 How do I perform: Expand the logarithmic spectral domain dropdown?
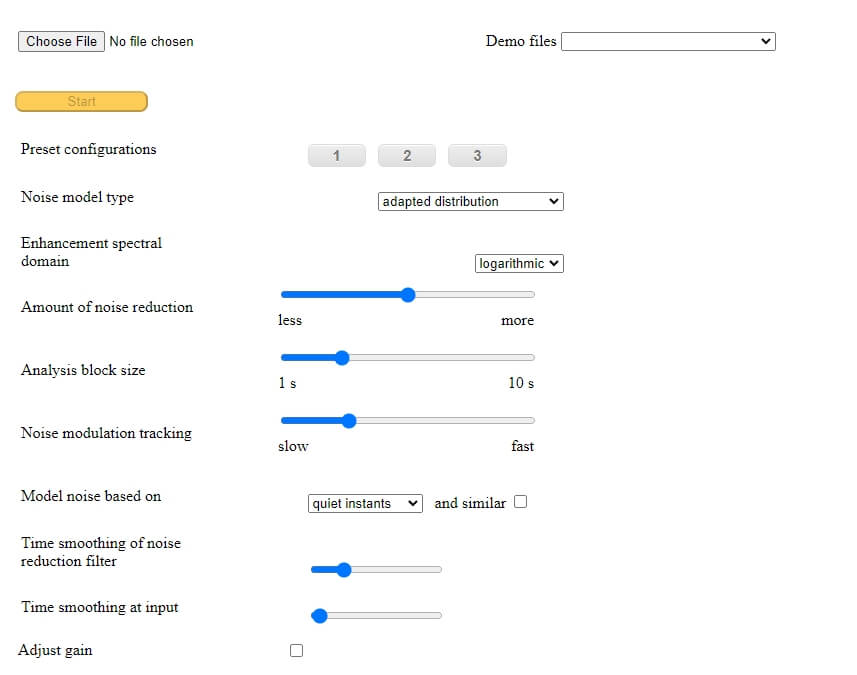519,264
